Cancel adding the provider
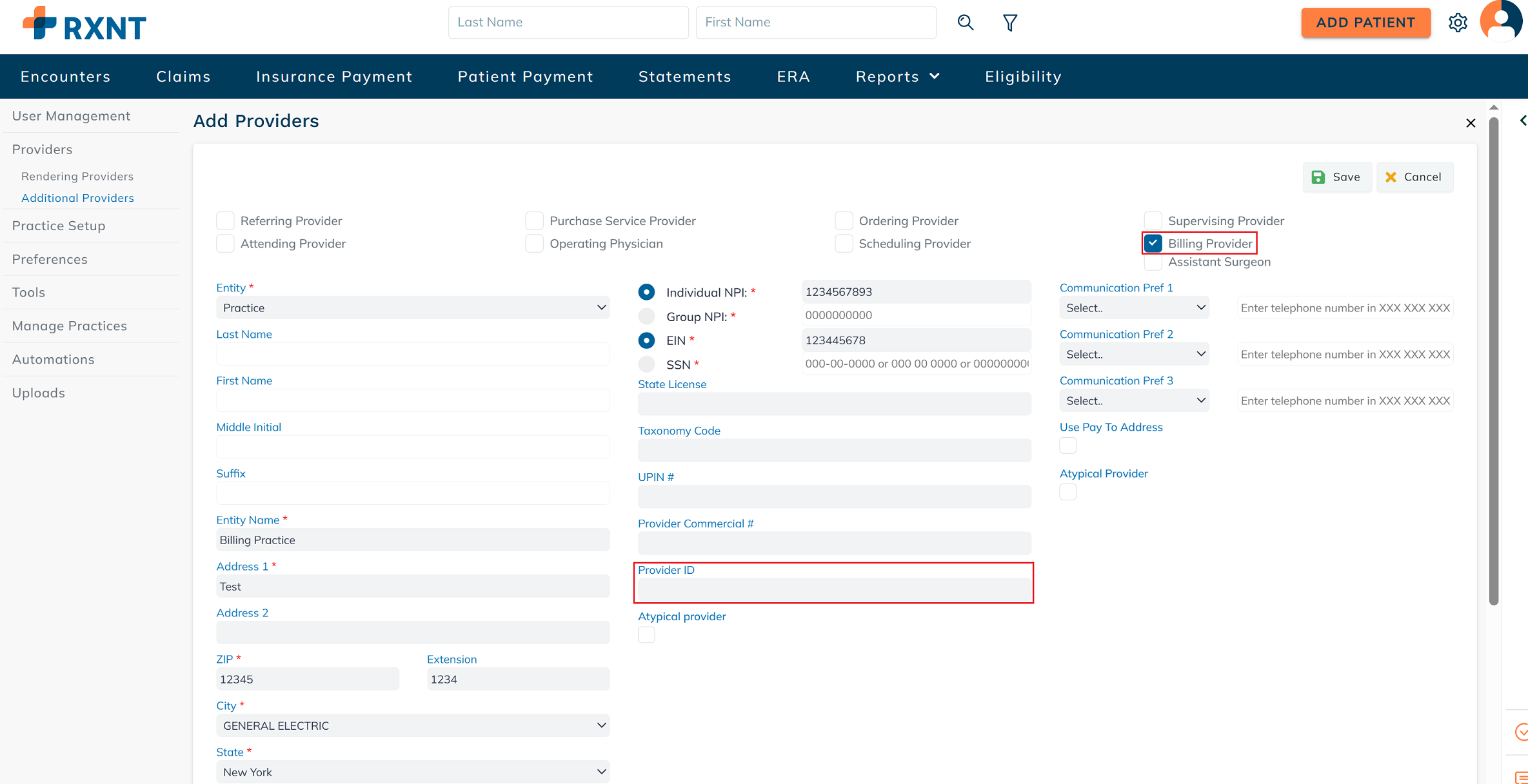 click(1414, 177)
